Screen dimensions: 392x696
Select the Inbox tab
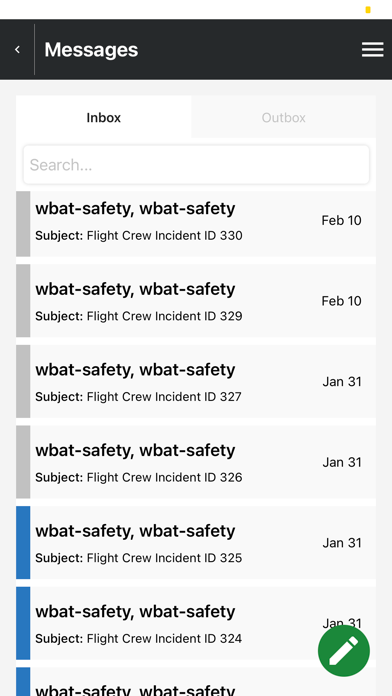tap(104, 118)
